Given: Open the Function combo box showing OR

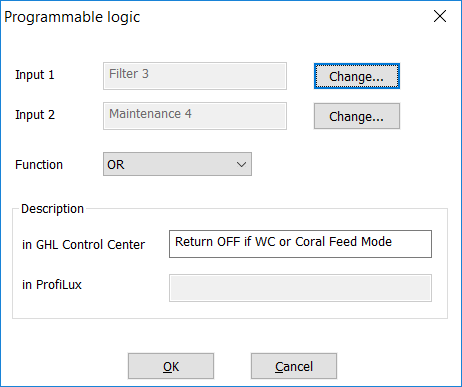Looking at the screenshot, I should click(x=177, y=164).
